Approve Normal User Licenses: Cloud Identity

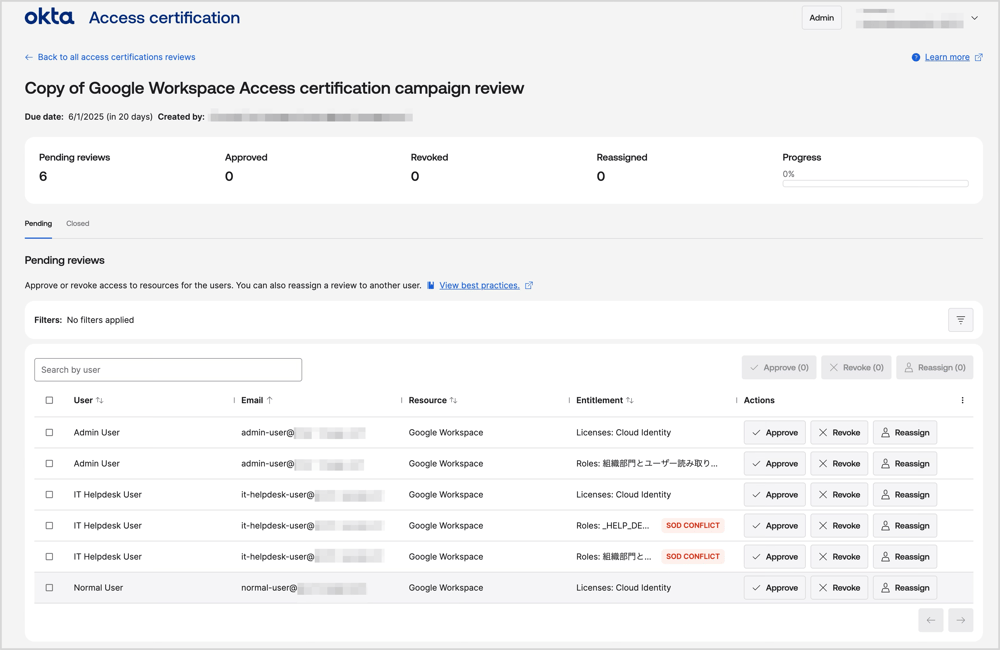pyautogui.click(x=774, y=587)
